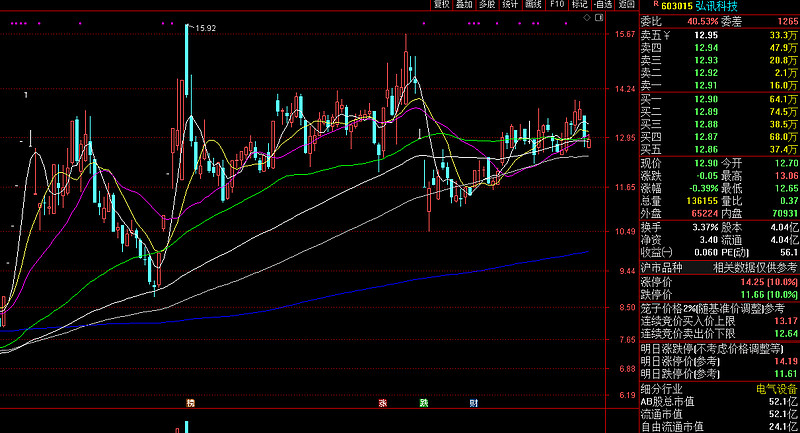This screenshot has width=800, height=433.
Task: Click the 财 financial event marker
Action: click(472, 403)
